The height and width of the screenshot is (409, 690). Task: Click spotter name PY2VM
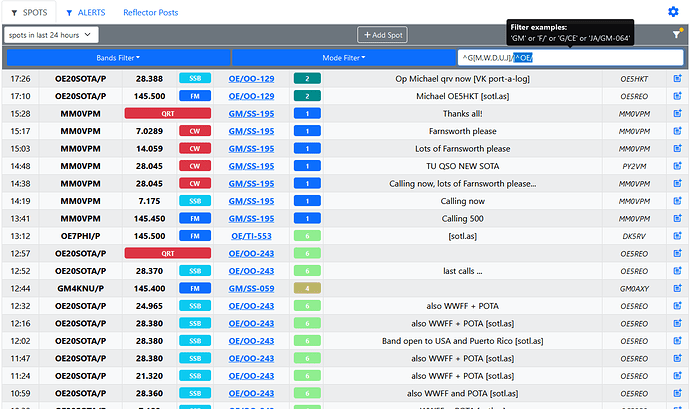[634, 166]
